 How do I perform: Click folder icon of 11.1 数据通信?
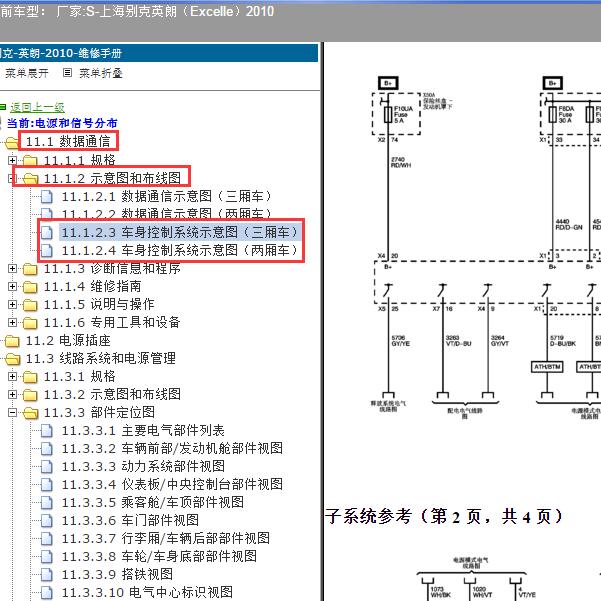click(12, 143)
